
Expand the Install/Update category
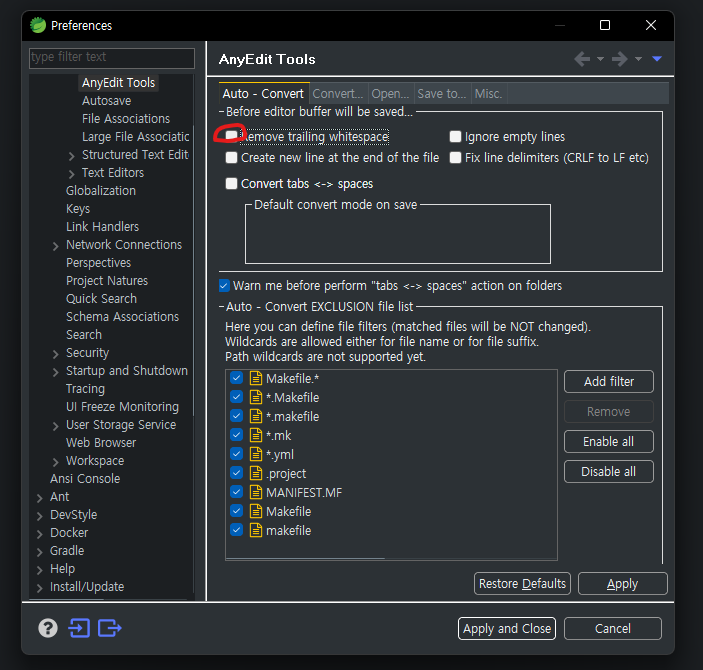[39, 587]
